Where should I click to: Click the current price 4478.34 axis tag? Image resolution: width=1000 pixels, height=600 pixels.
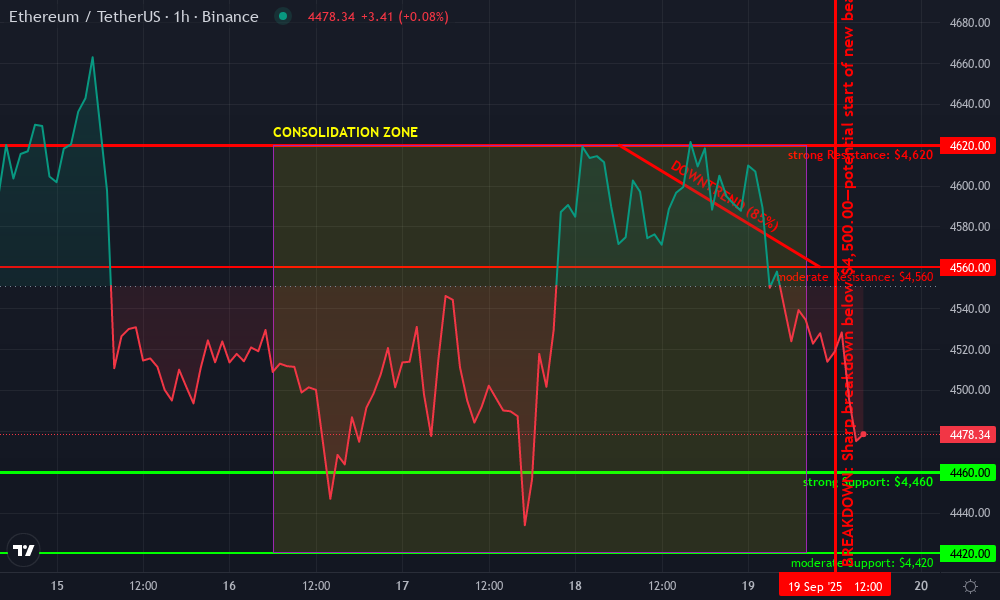(969, 434)
